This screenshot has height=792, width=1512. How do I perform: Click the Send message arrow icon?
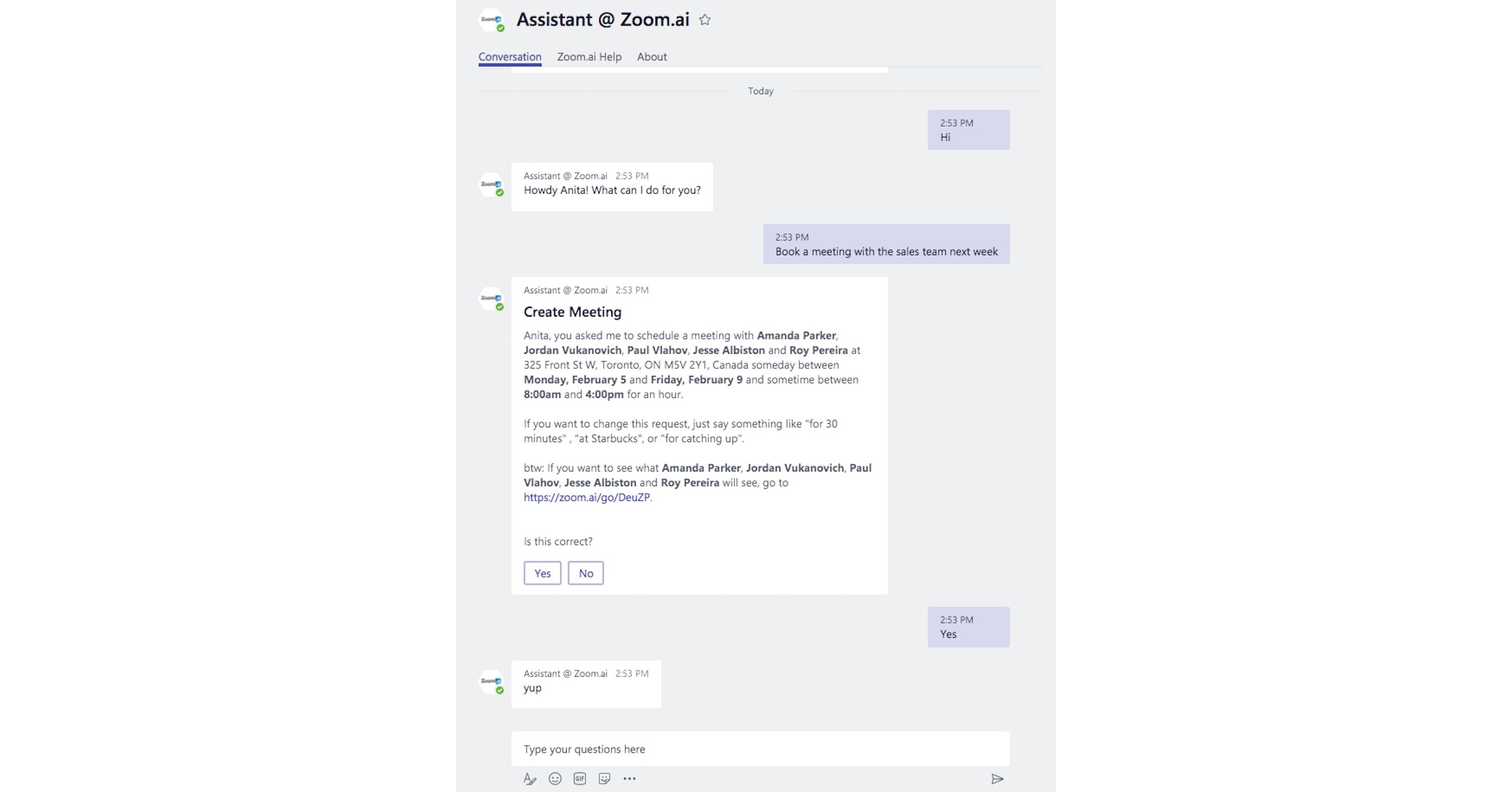point(997,778)
